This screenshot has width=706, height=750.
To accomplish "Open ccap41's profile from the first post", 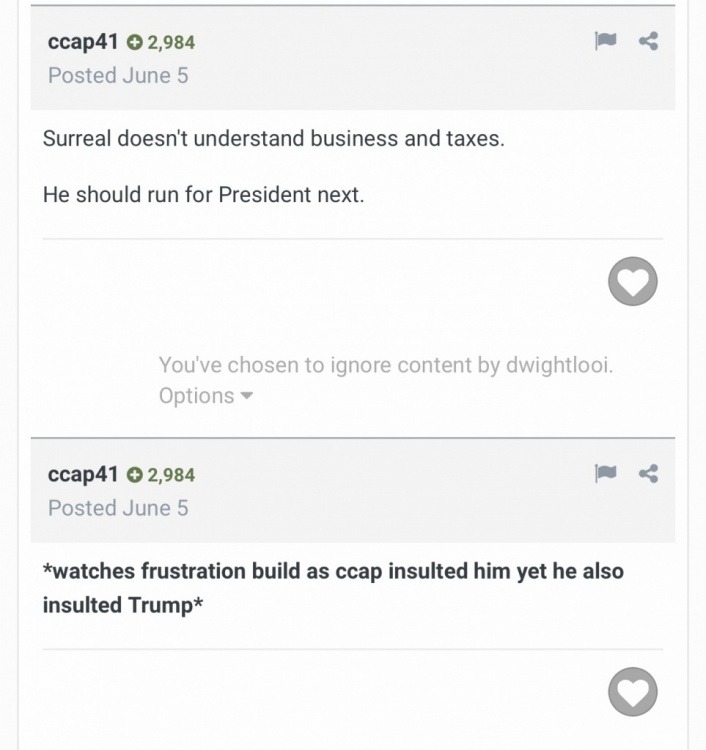I will pyautogui.click(x=83, y=42).
